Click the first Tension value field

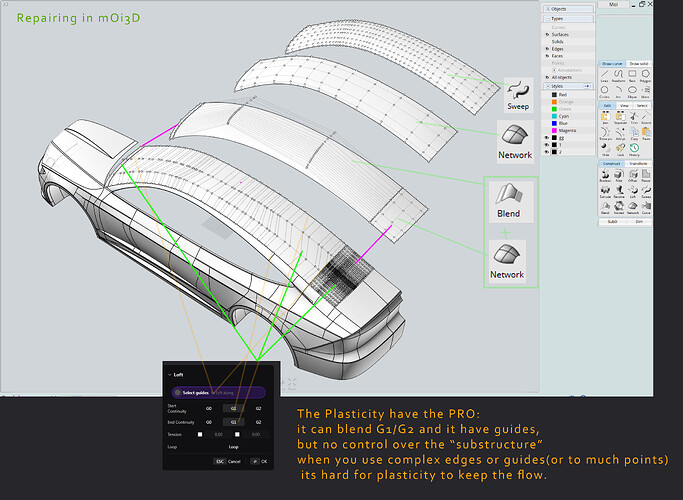[x=219, y=434]
